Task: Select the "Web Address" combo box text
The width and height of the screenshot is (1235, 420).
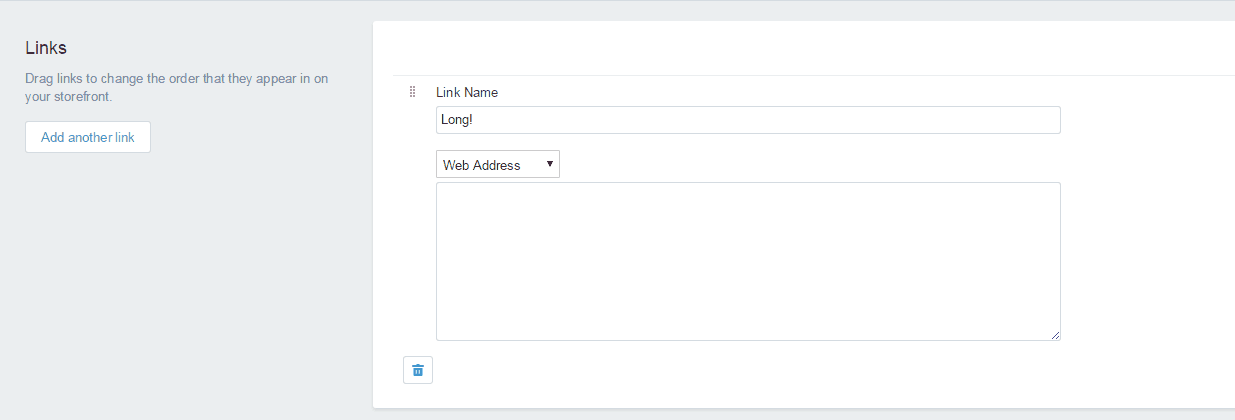Action: (x=482, y=165)
